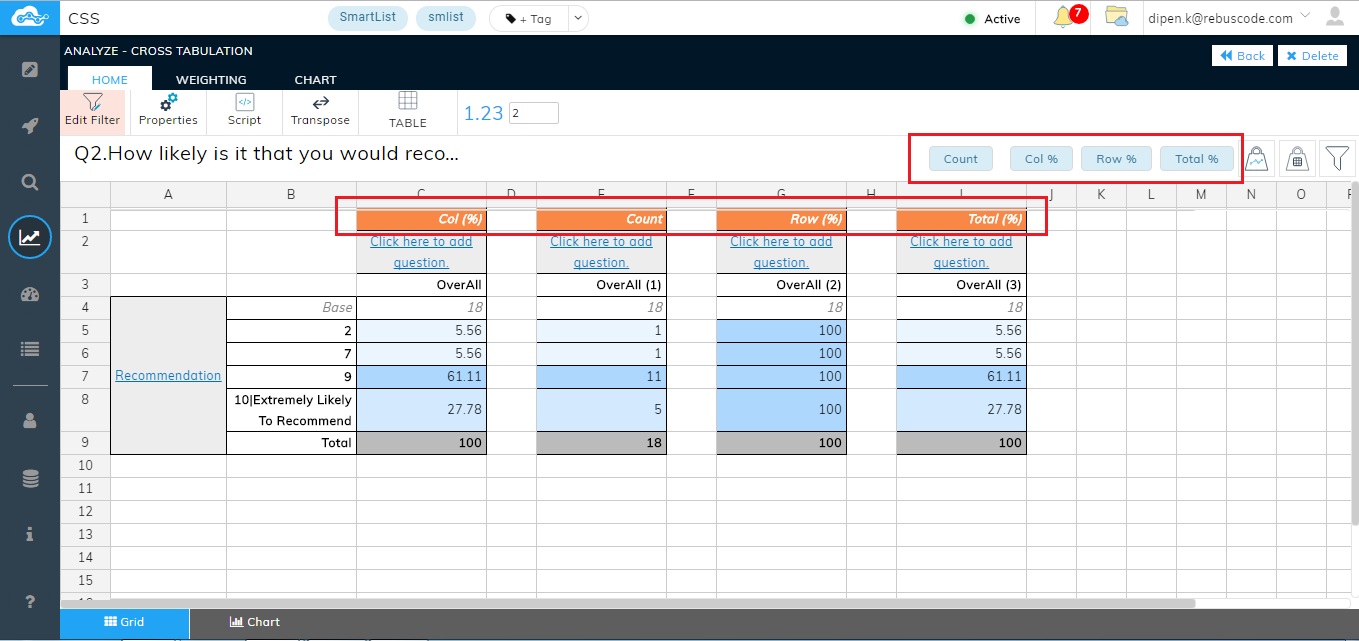Click the Q2 question title text
The image size is (1359, 641).
pyautogui.click(x=266, y=155)
